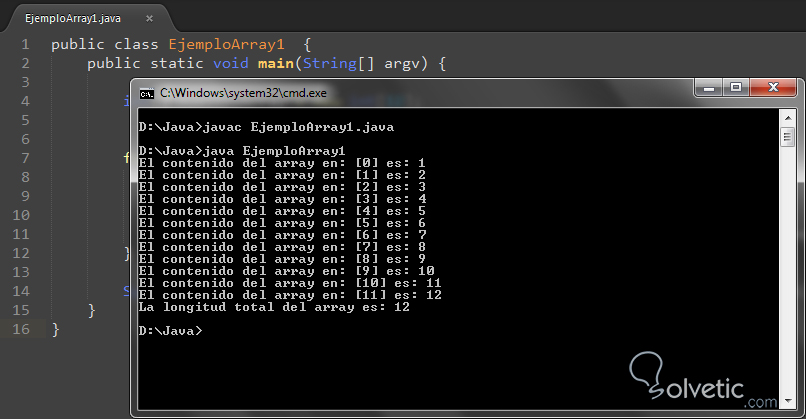Click the 'void' keyword in code
This screenshot has width=806, height=419.
[x=231, y=64]
